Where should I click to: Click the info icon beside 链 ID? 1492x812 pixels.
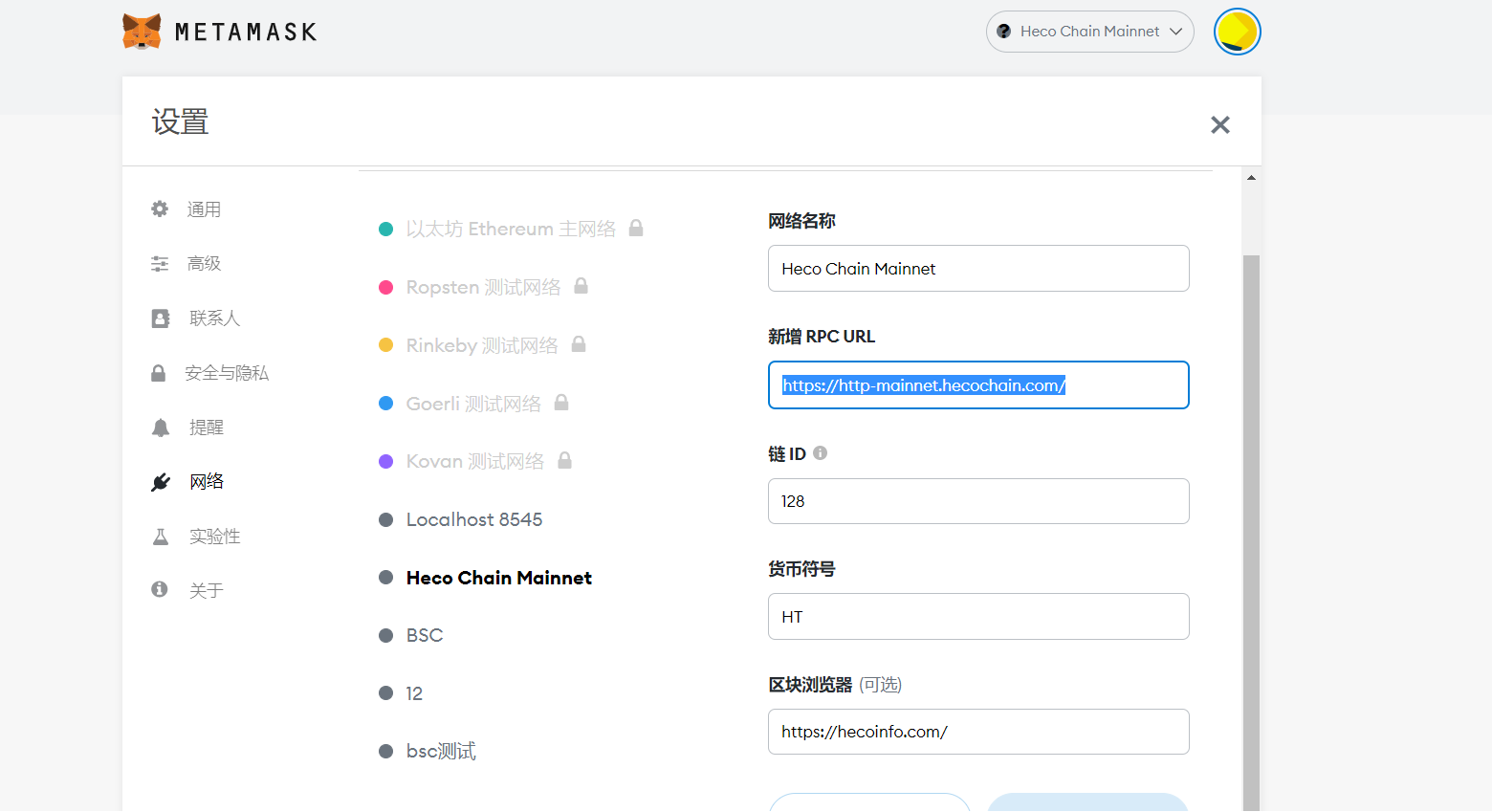click(821, 452)
